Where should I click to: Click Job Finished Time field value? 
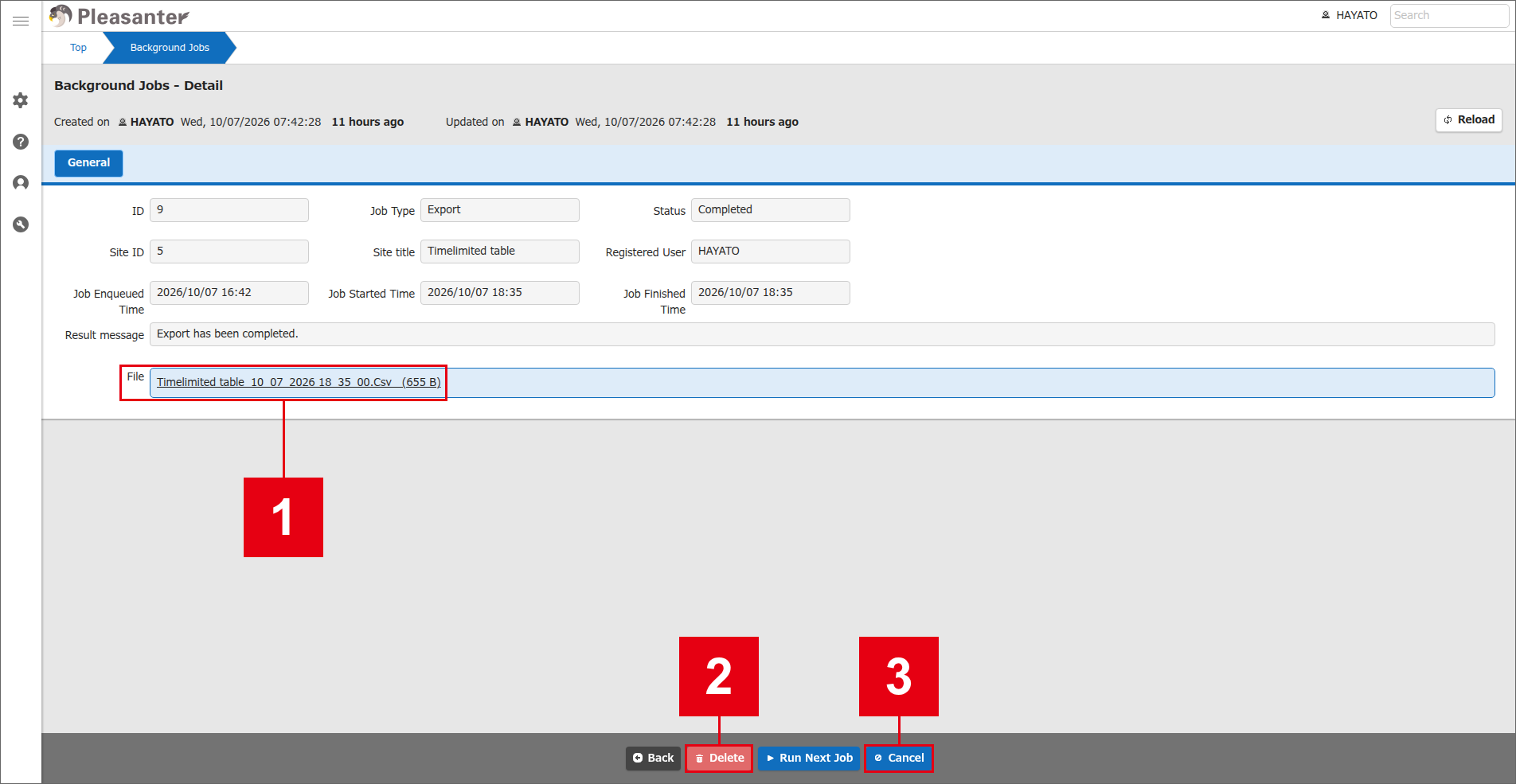771,293
